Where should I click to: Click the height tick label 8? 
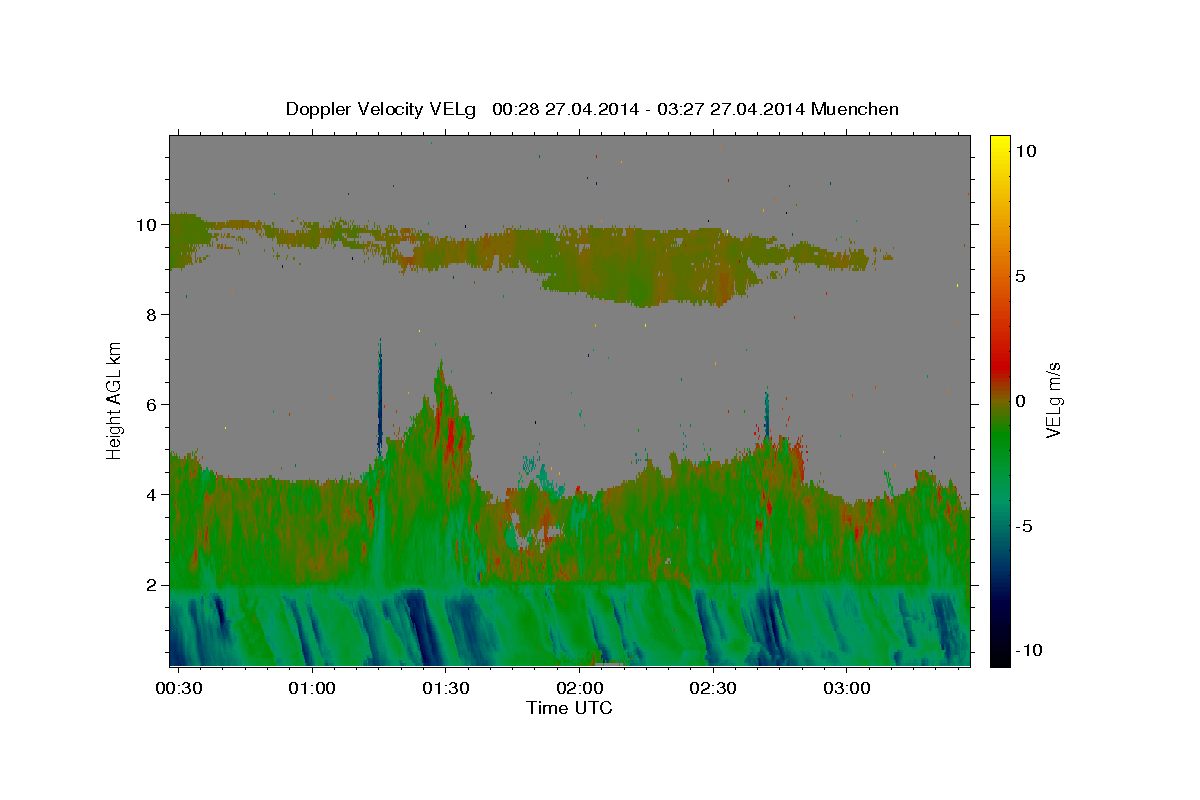tap(153, 315)
